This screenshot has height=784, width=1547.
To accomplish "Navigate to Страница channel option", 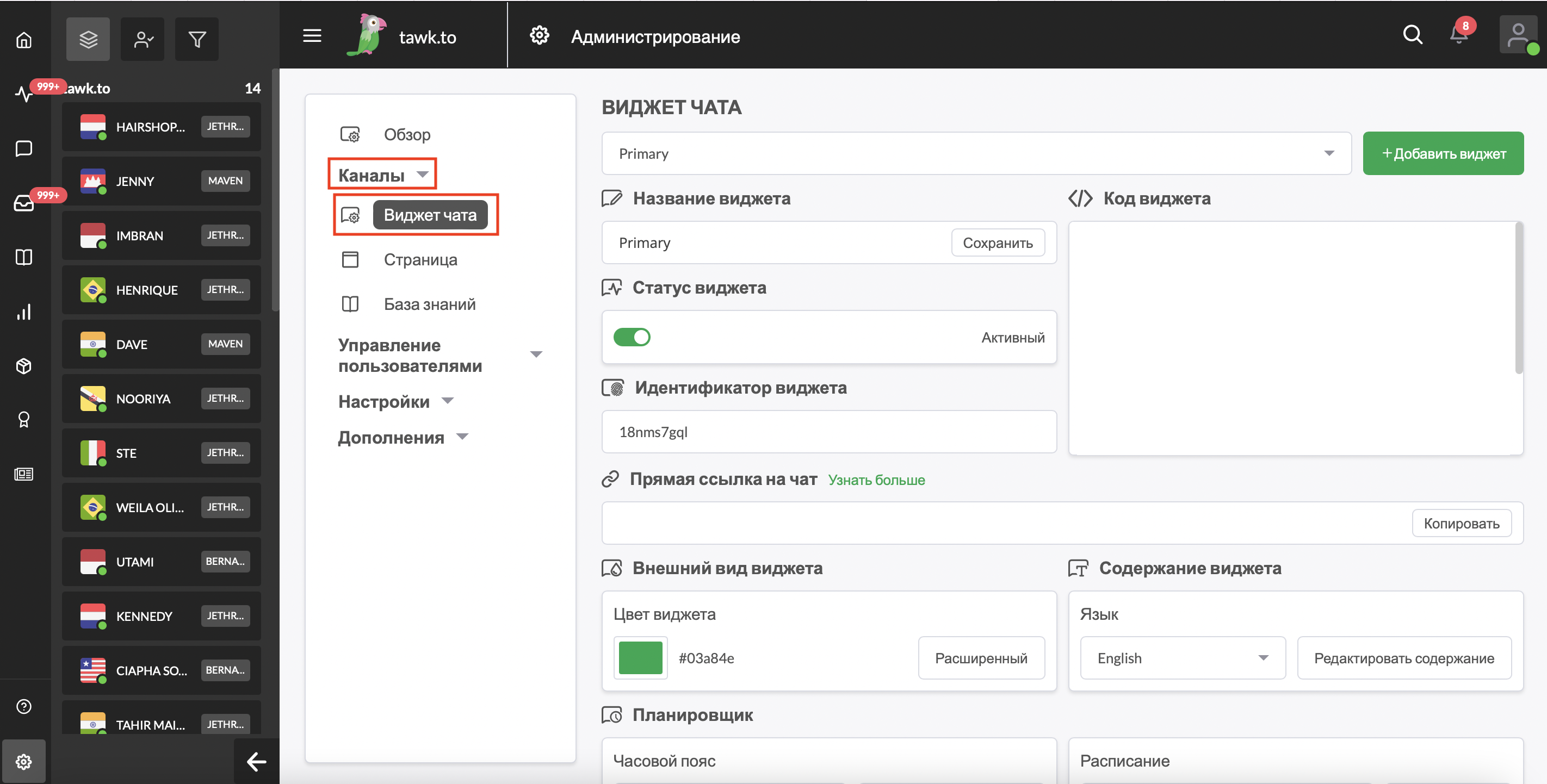I will 420,258.
